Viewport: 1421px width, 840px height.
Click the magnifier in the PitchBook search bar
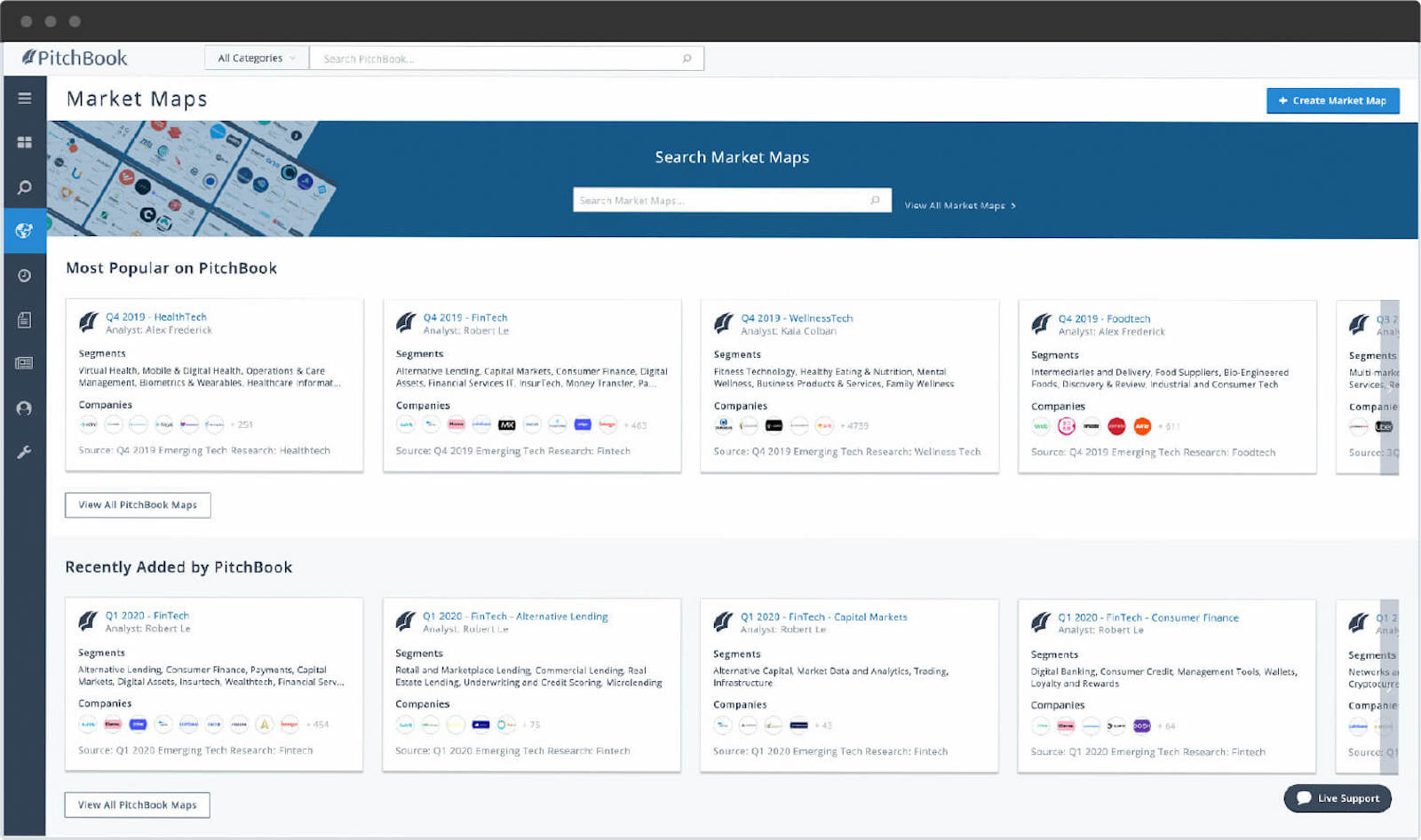(687, 59)
